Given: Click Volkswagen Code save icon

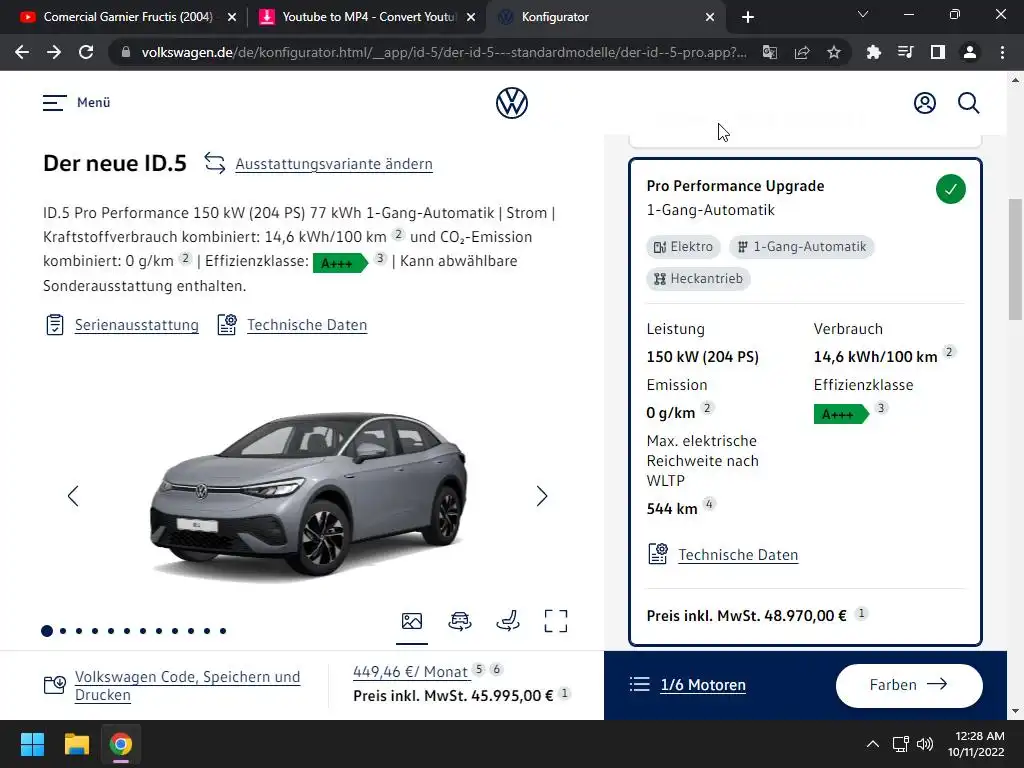Looking at the screenshot, I should click(54, 685).
